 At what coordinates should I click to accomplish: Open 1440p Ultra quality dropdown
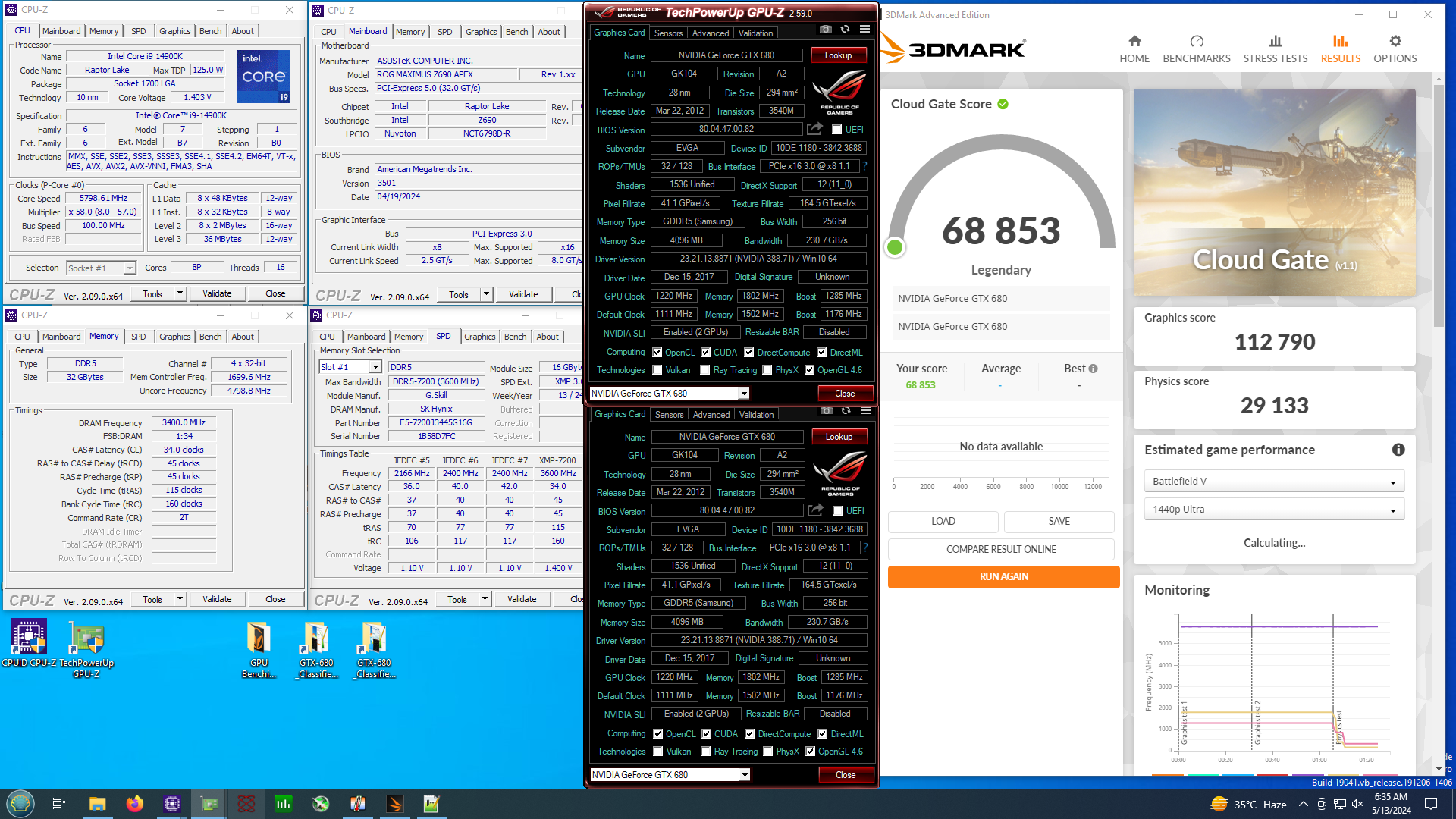(x=1274, y=510)
